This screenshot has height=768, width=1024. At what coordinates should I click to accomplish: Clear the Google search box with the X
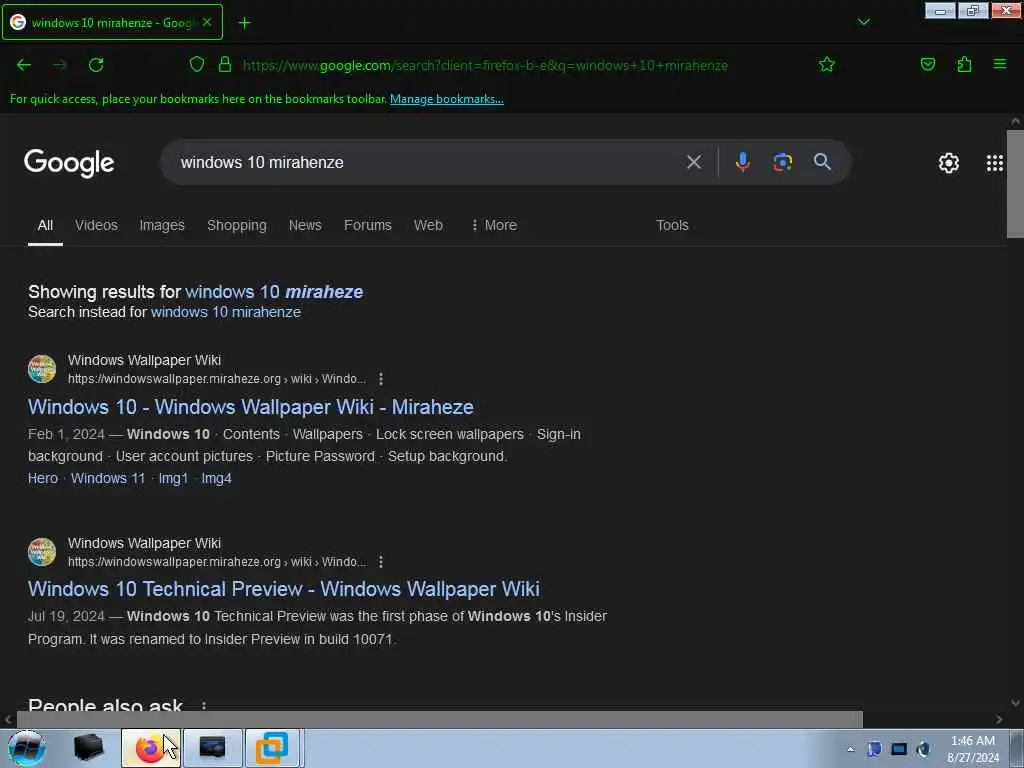click(x=694, y=162)
